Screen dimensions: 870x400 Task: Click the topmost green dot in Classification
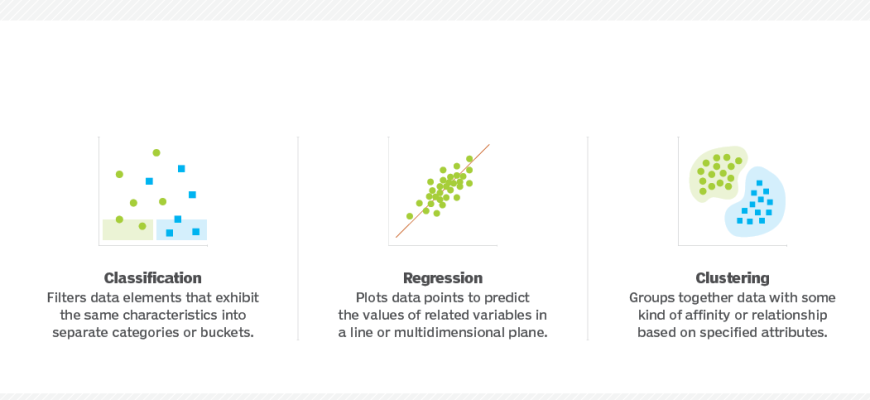point(156,153)
